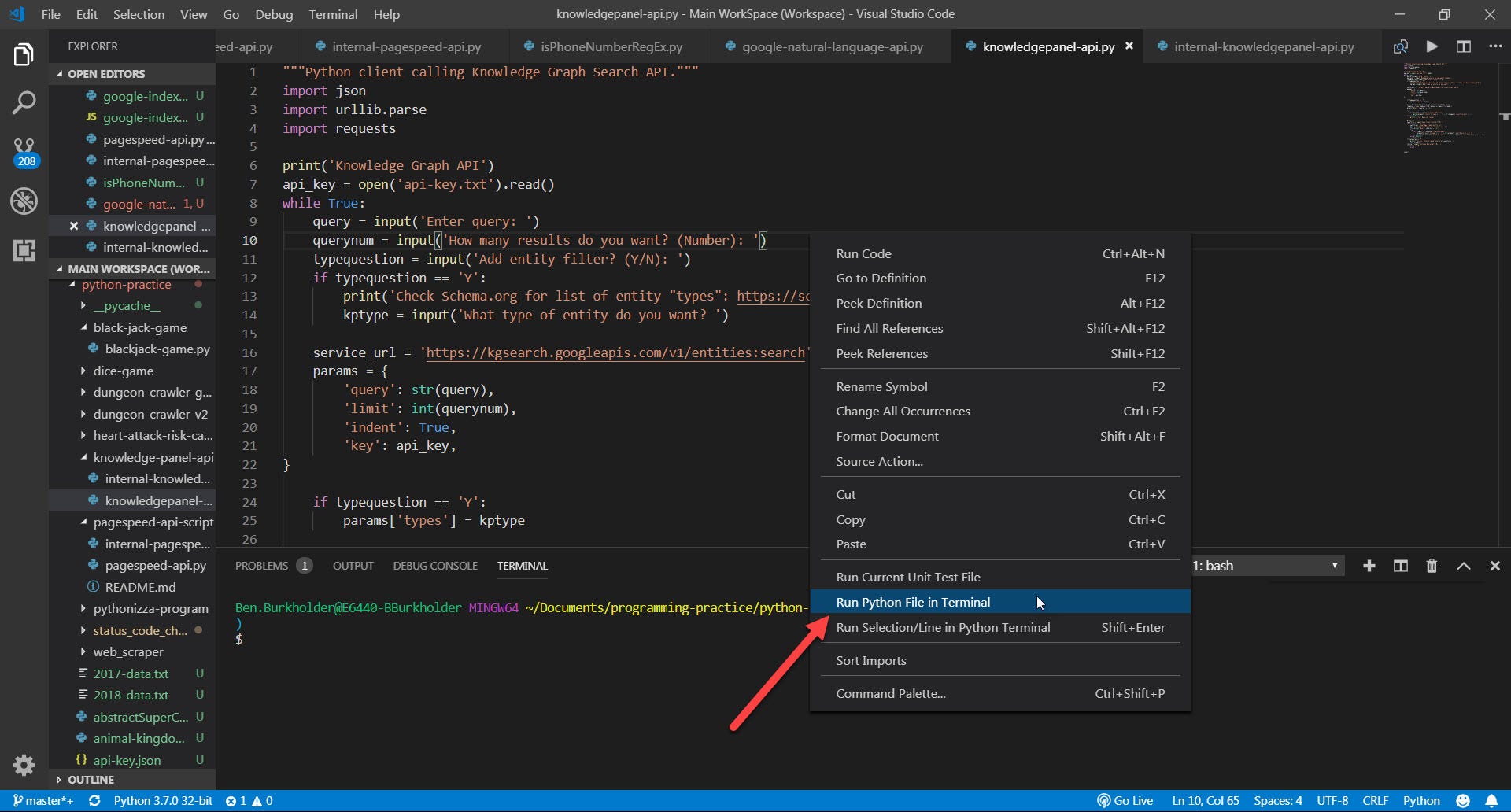
Task: Run the Python file using the play icon
Action: pos(1432,46)
